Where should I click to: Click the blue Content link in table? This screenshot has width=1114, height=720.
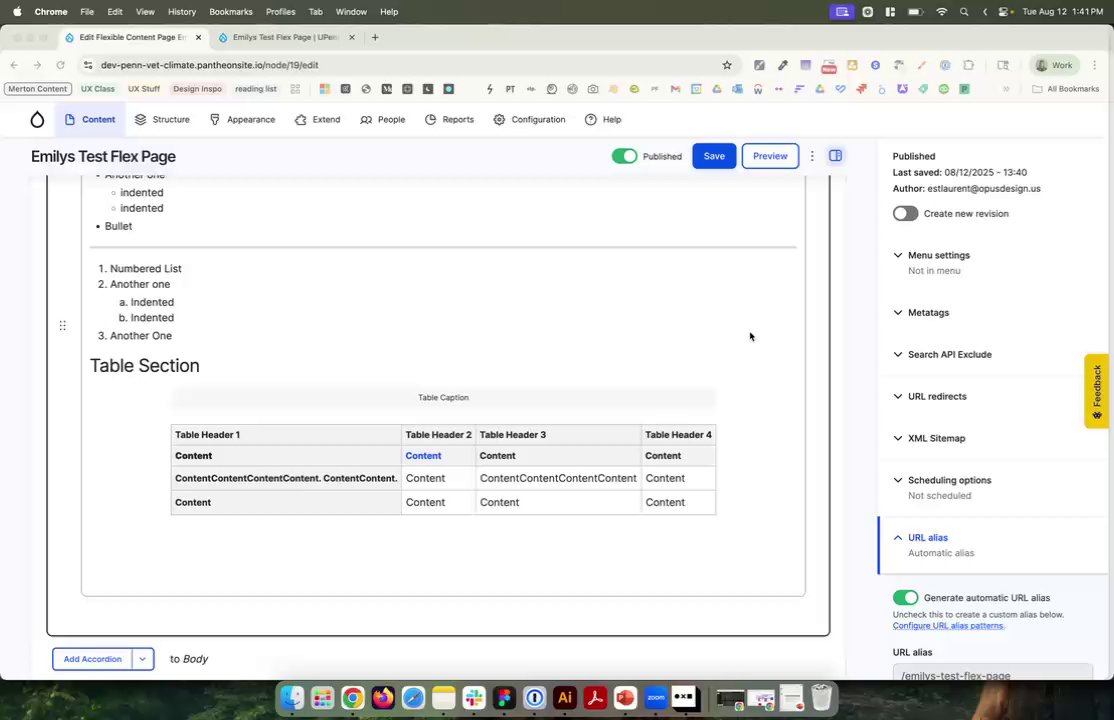(423, 456)
